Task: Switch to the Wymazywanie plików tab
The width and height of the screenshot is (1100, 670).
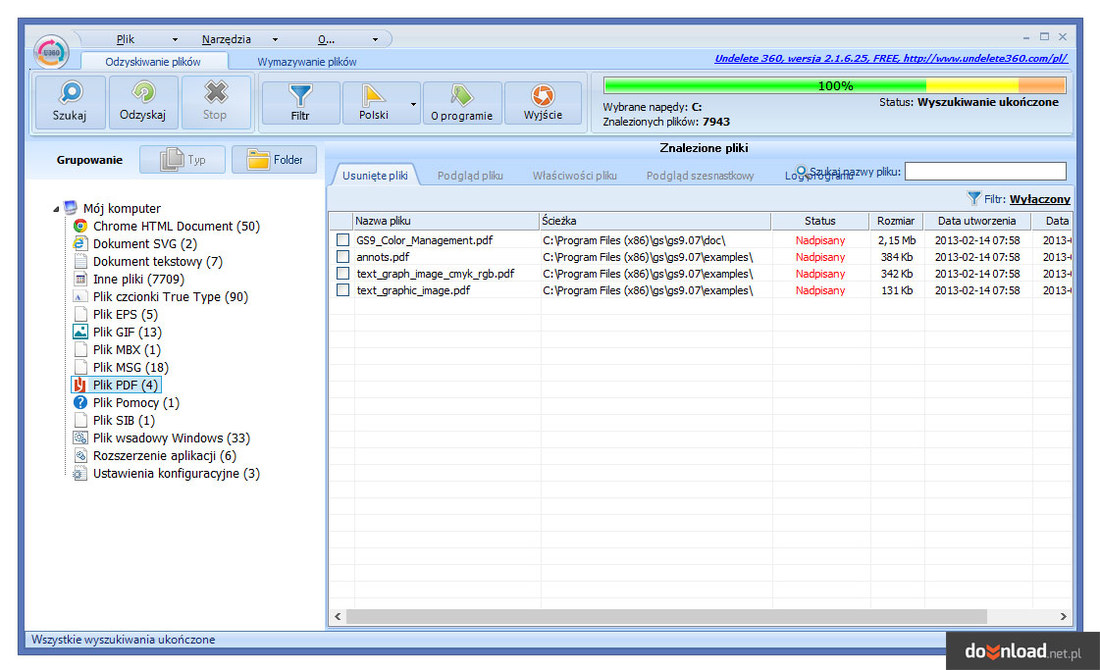Action: coord(307,62)
